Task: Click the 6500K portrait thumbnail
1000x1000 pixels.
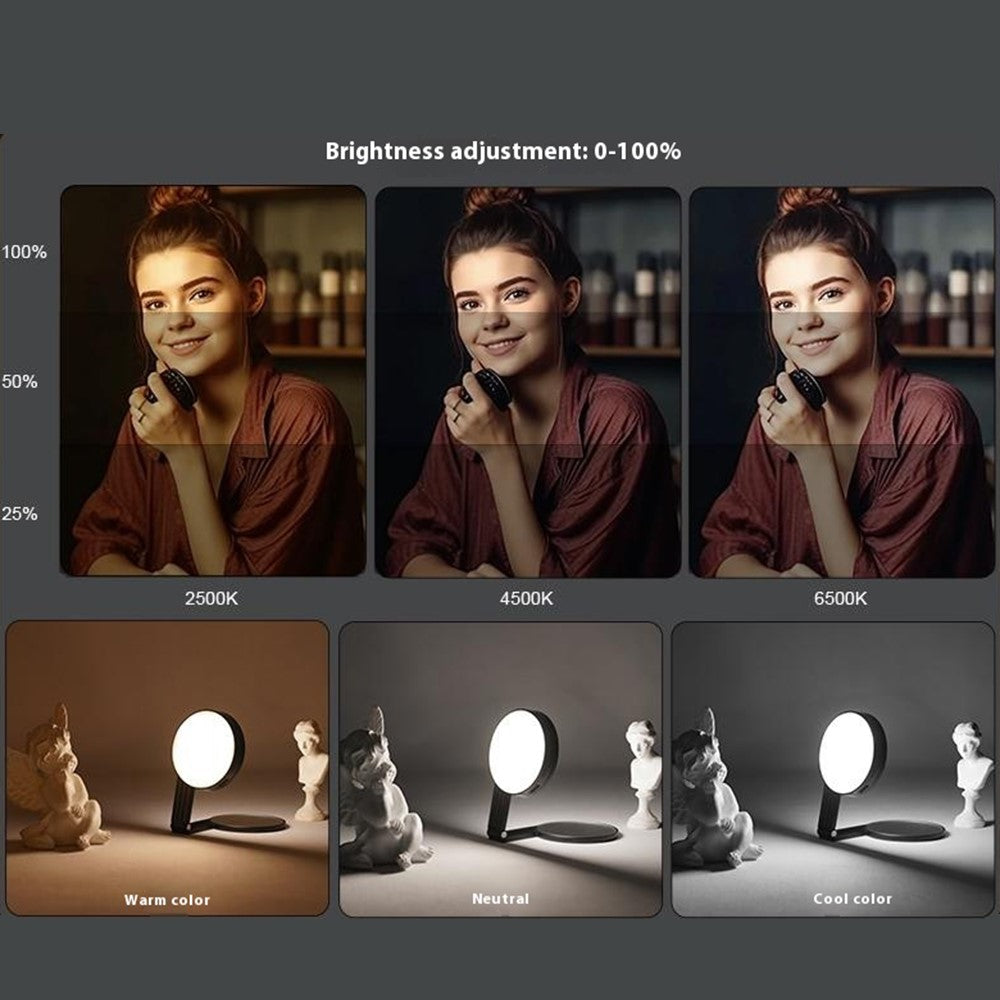Action: (x=842, y=381)
